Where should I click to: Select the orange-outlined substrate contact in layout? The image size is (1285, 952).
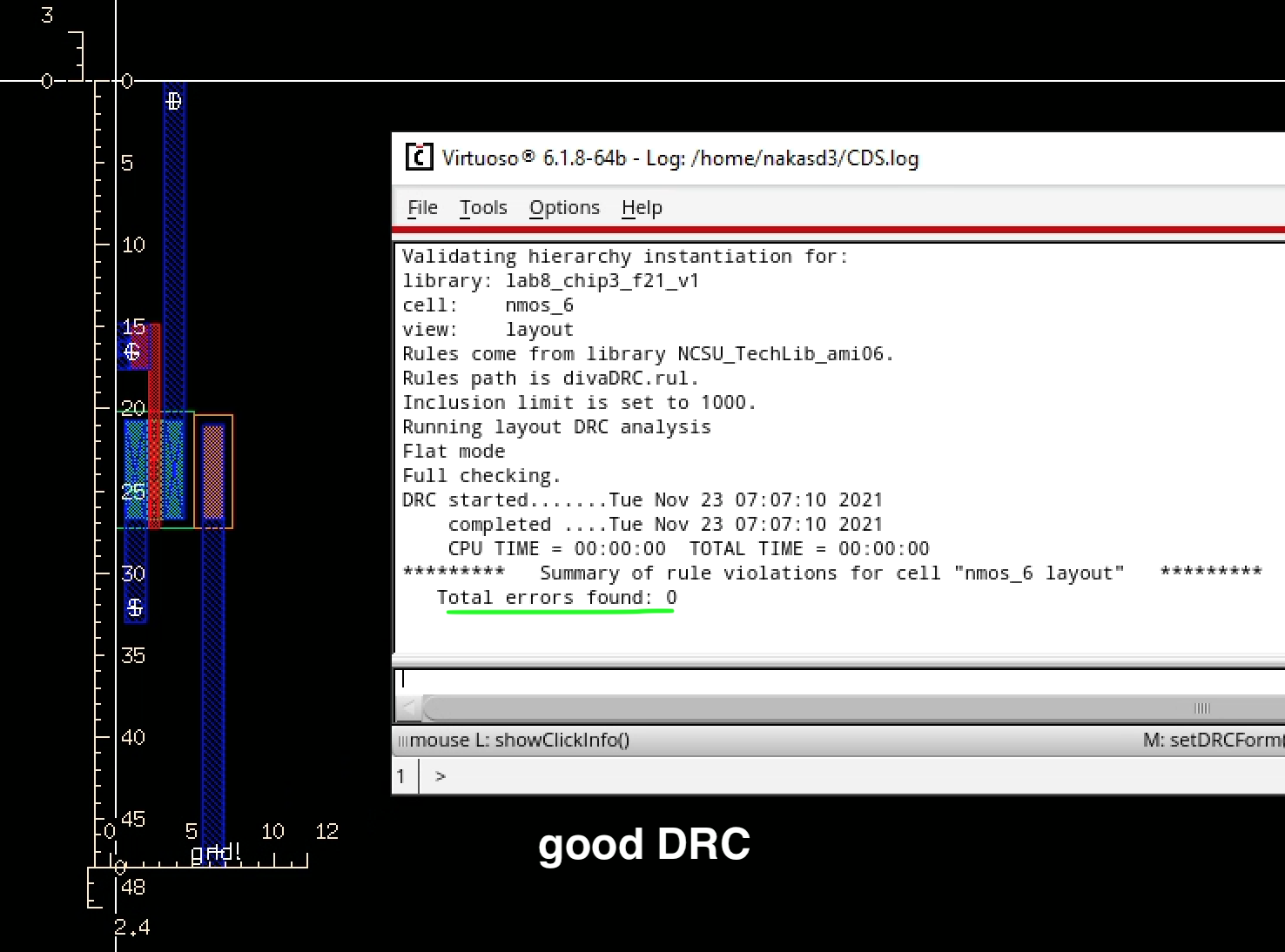tap(213, 471)
